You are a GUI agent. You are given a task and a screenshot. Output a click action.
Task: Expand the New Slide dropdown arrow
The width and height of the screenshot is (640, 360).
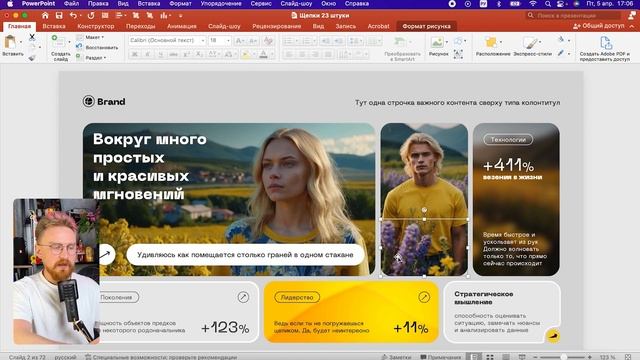point(69,42)
